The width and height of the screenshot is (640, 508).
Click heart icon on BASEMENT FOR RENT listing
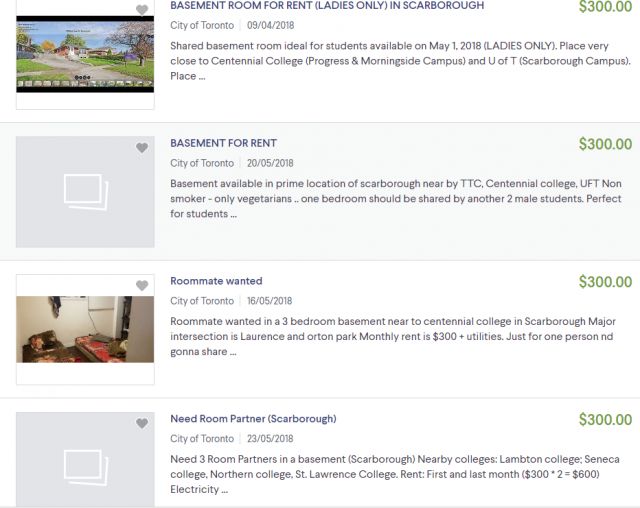pyautogui.click(x=142, y=148)
